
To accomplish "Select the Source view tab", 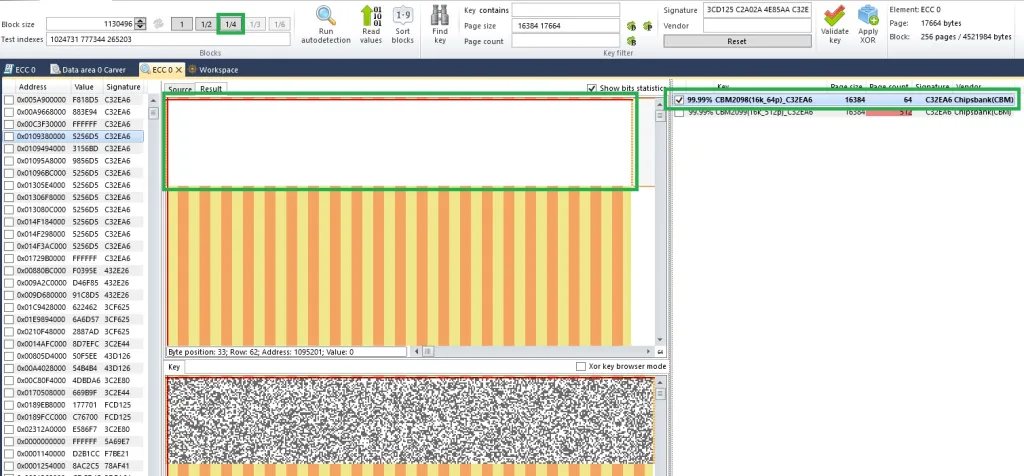I will pos(180,89).
